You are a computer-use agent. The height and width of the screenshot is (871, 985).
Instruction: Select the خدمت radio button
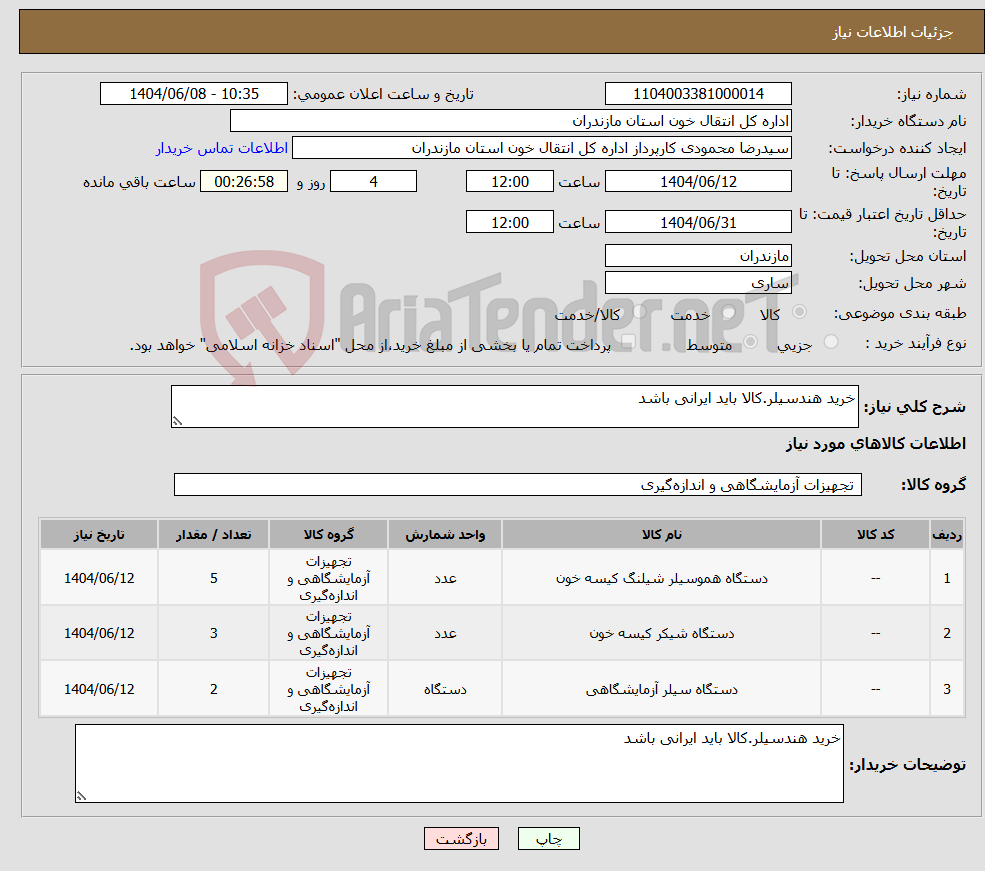[x=729, y=311]
